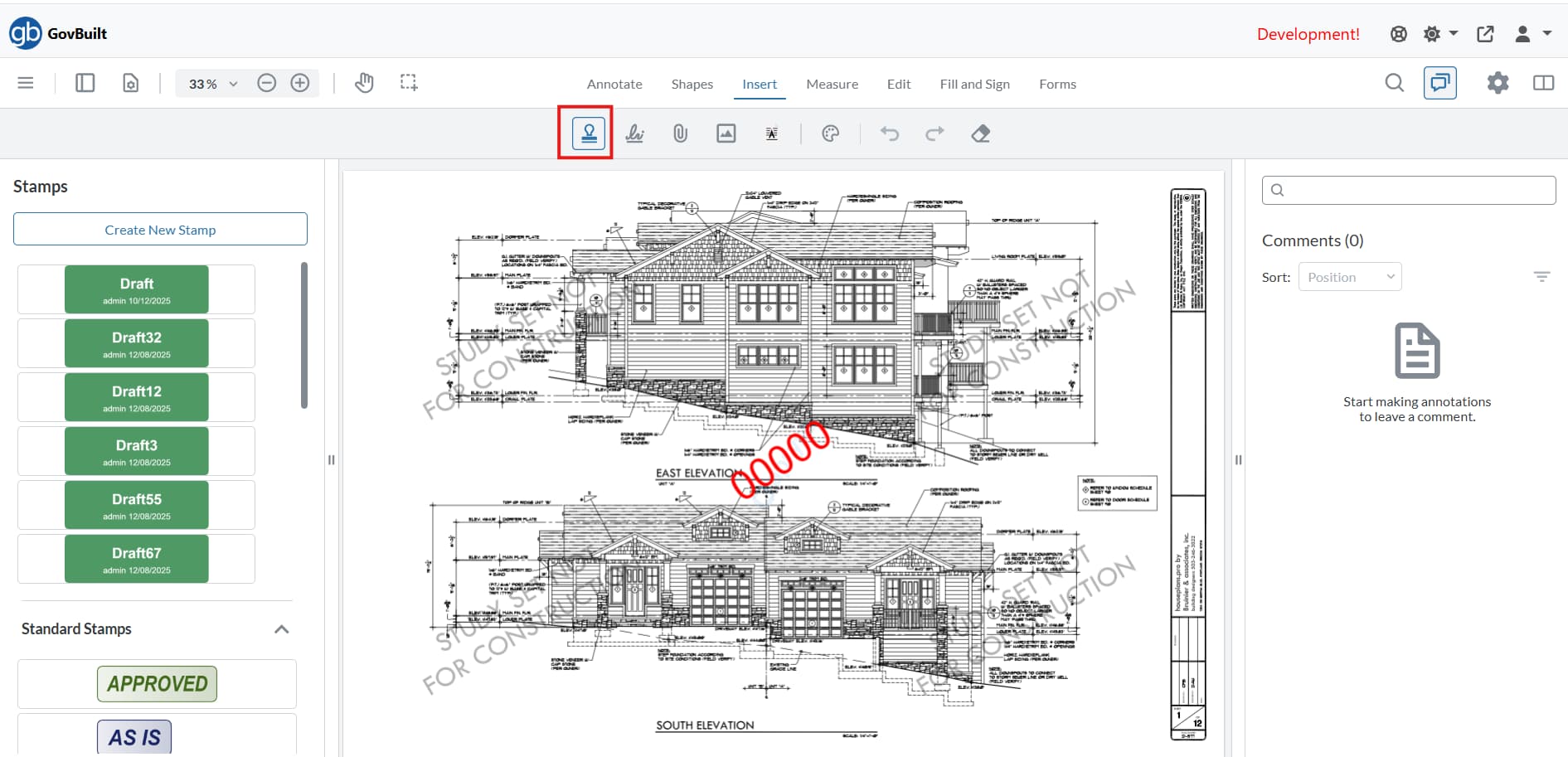Toggle the Comments panel button
Image resolution: width=1568 pixels, height=757 pixels.
(1439, 83)
